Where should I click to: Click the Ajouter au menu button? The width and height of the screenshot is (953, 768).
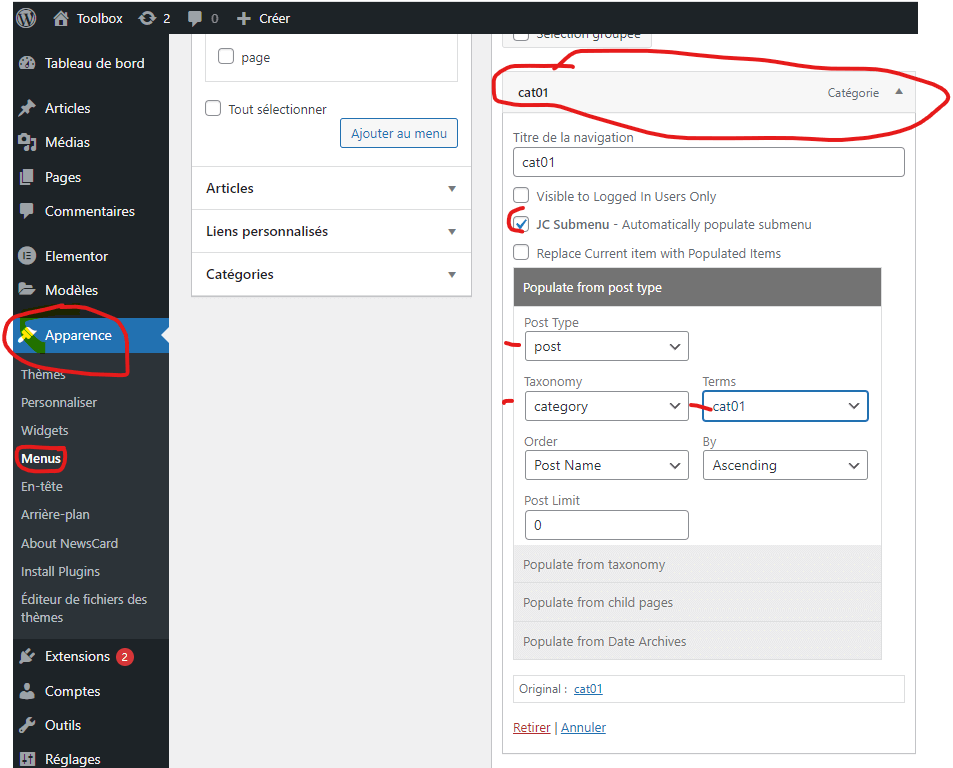pyautogui.click(x=399, y=133)
